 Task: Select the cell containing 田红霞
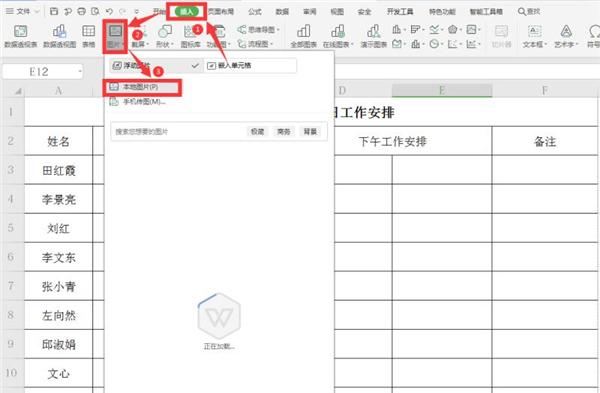pos(59,170)
